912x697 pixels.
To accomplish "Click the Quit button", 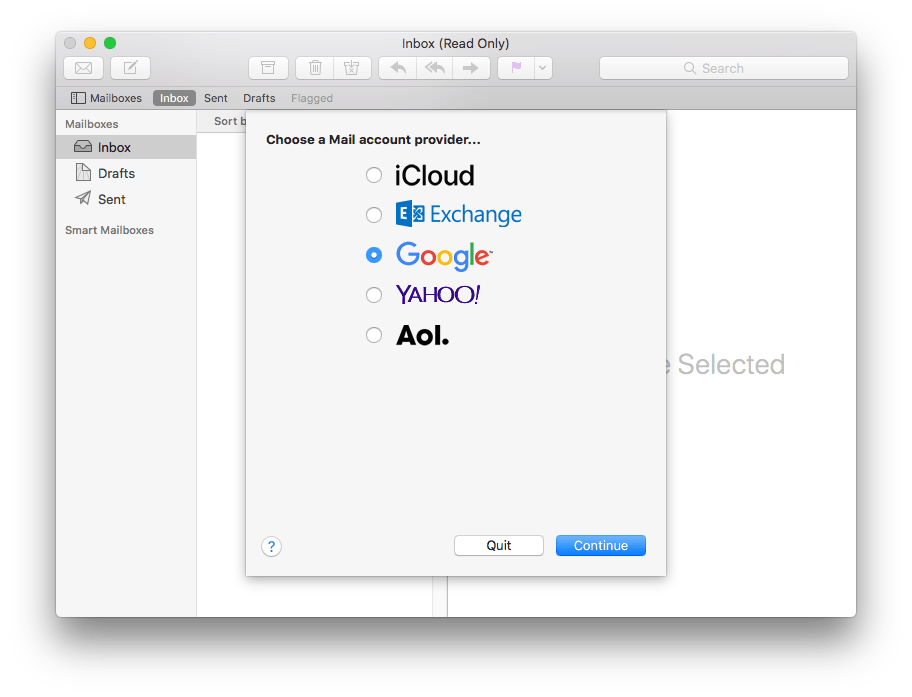I will coord(498,545).
